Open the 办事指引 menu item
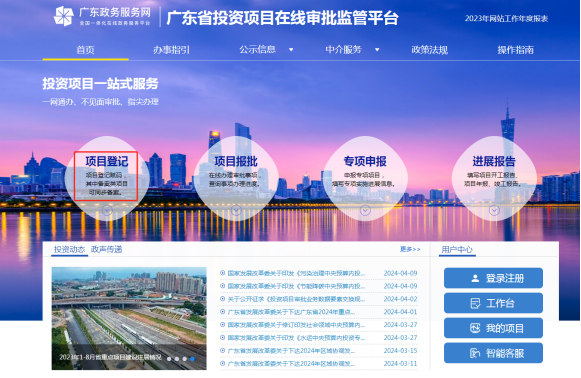581x378 pixels. (172, 50)
